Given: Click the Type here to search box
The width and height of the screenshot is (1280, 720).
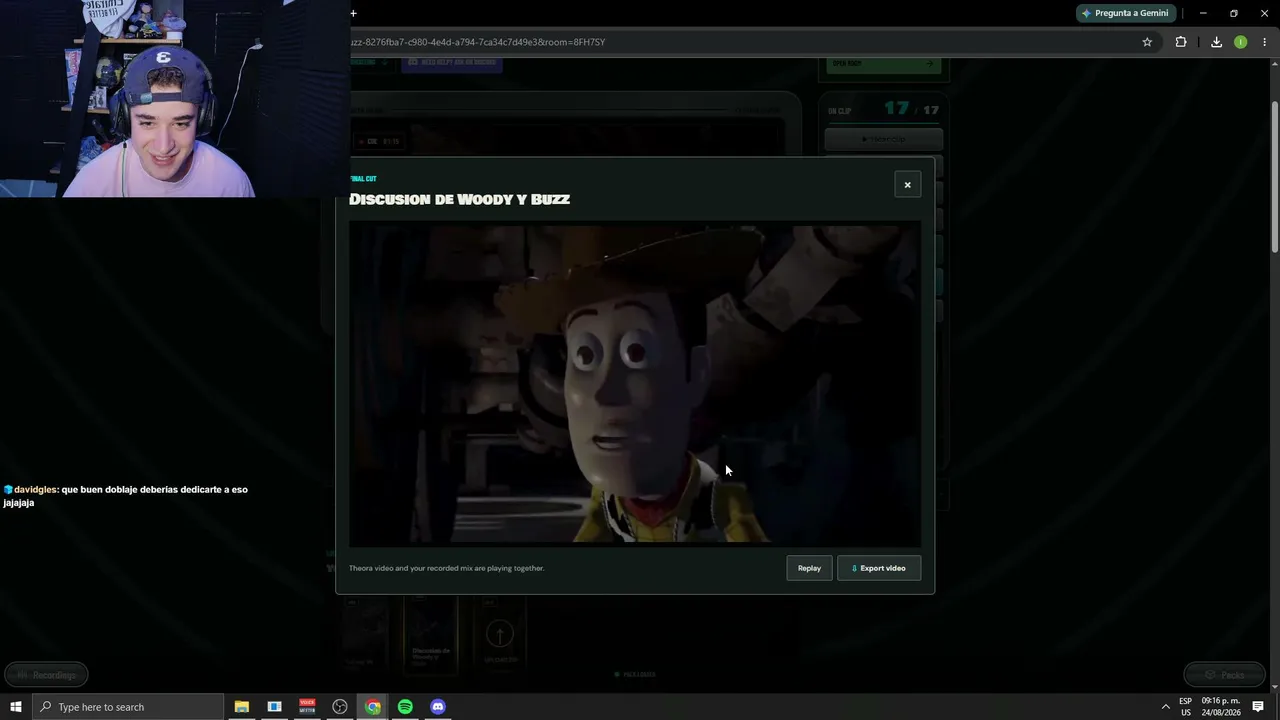Looking at the screenshot, I should tap(128, 707).
